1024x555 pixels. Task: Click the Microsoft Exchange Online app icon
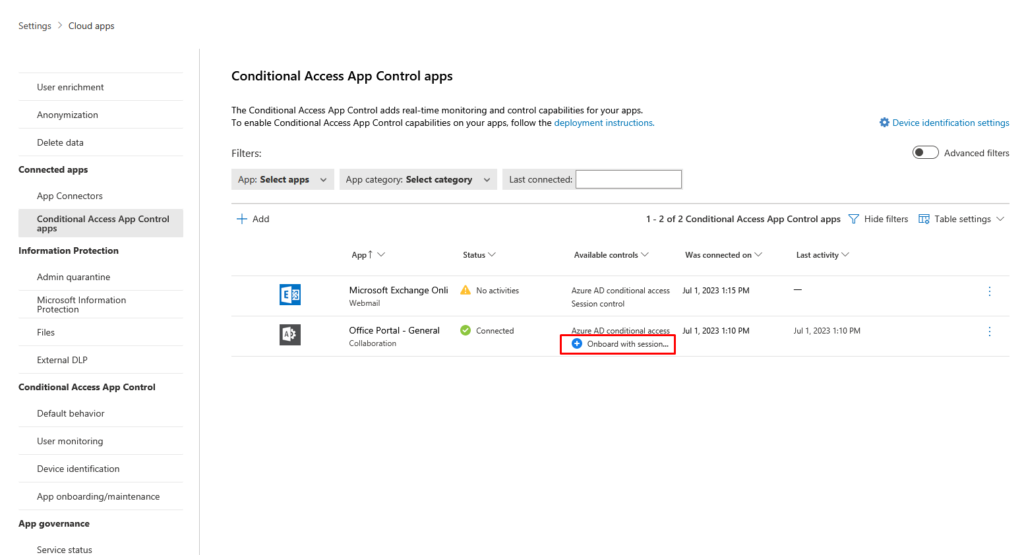[x=290, y=294]
